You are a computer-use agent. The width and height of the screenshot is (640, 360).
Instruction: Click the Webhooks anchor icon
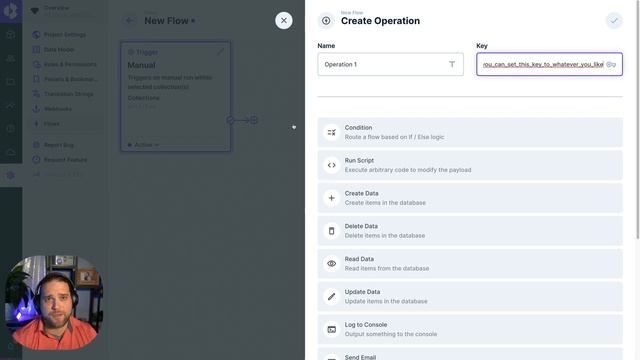tap(36, 109)
